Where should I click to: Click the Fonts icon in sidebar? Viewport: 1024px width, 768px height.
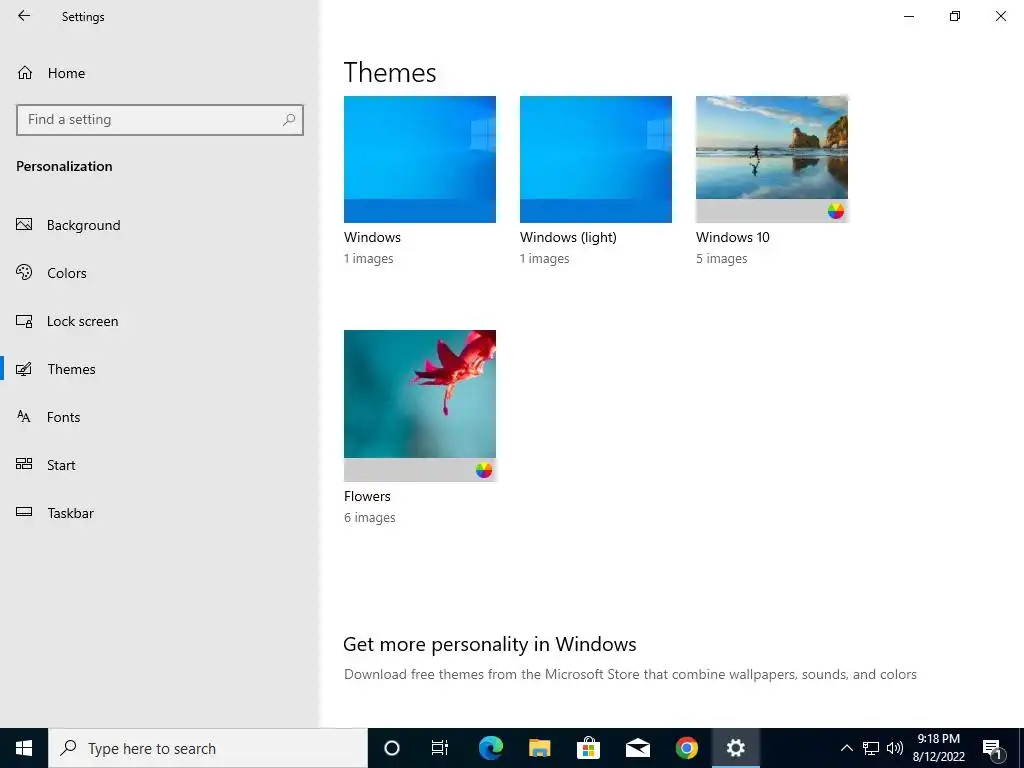pyautogui.click(x=24, y=417)
